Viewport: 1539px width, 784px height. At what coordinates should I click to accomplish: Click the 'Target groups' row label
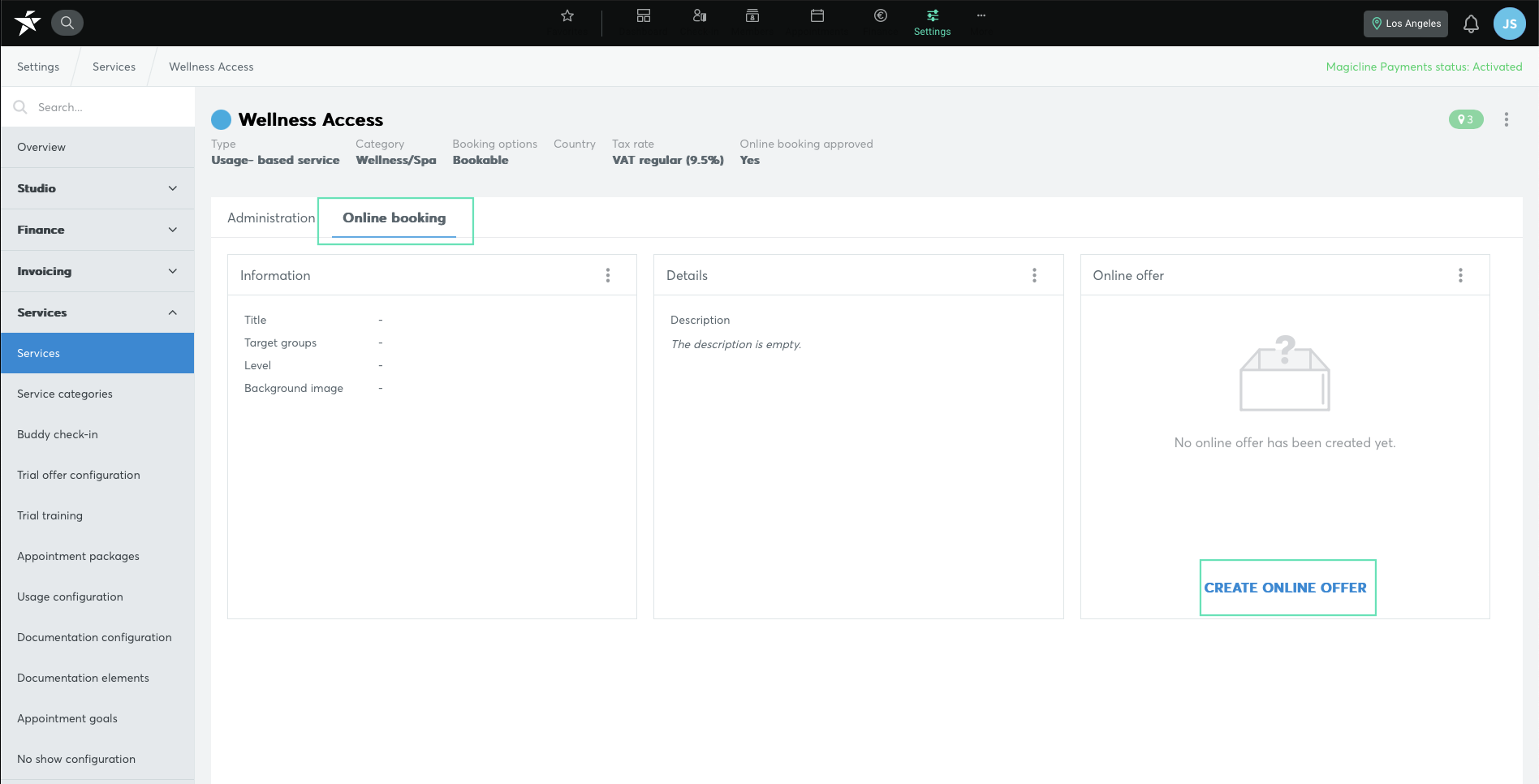click(x=280, y=342)
